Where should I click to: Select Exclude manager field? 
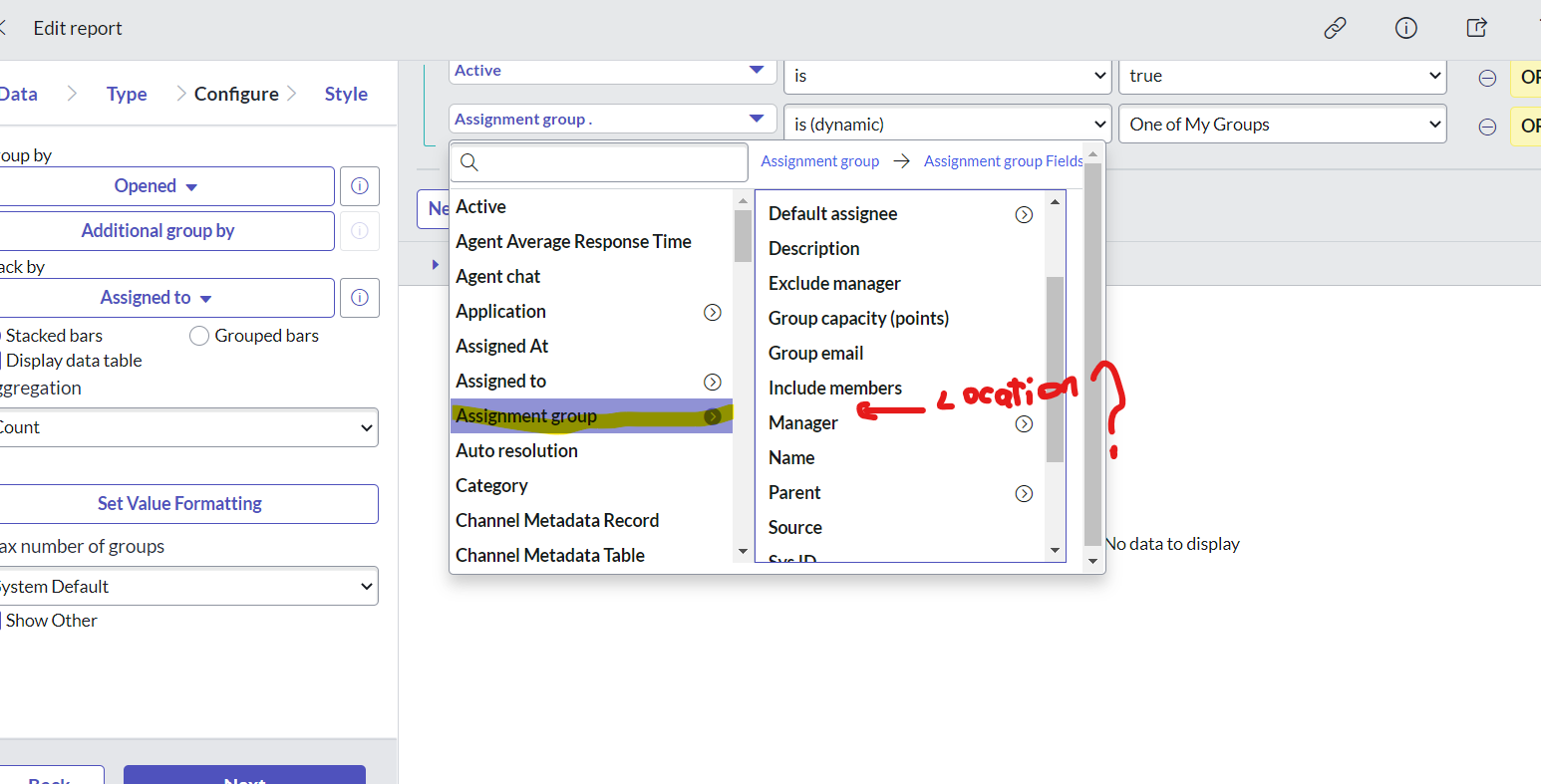[901, 284]
